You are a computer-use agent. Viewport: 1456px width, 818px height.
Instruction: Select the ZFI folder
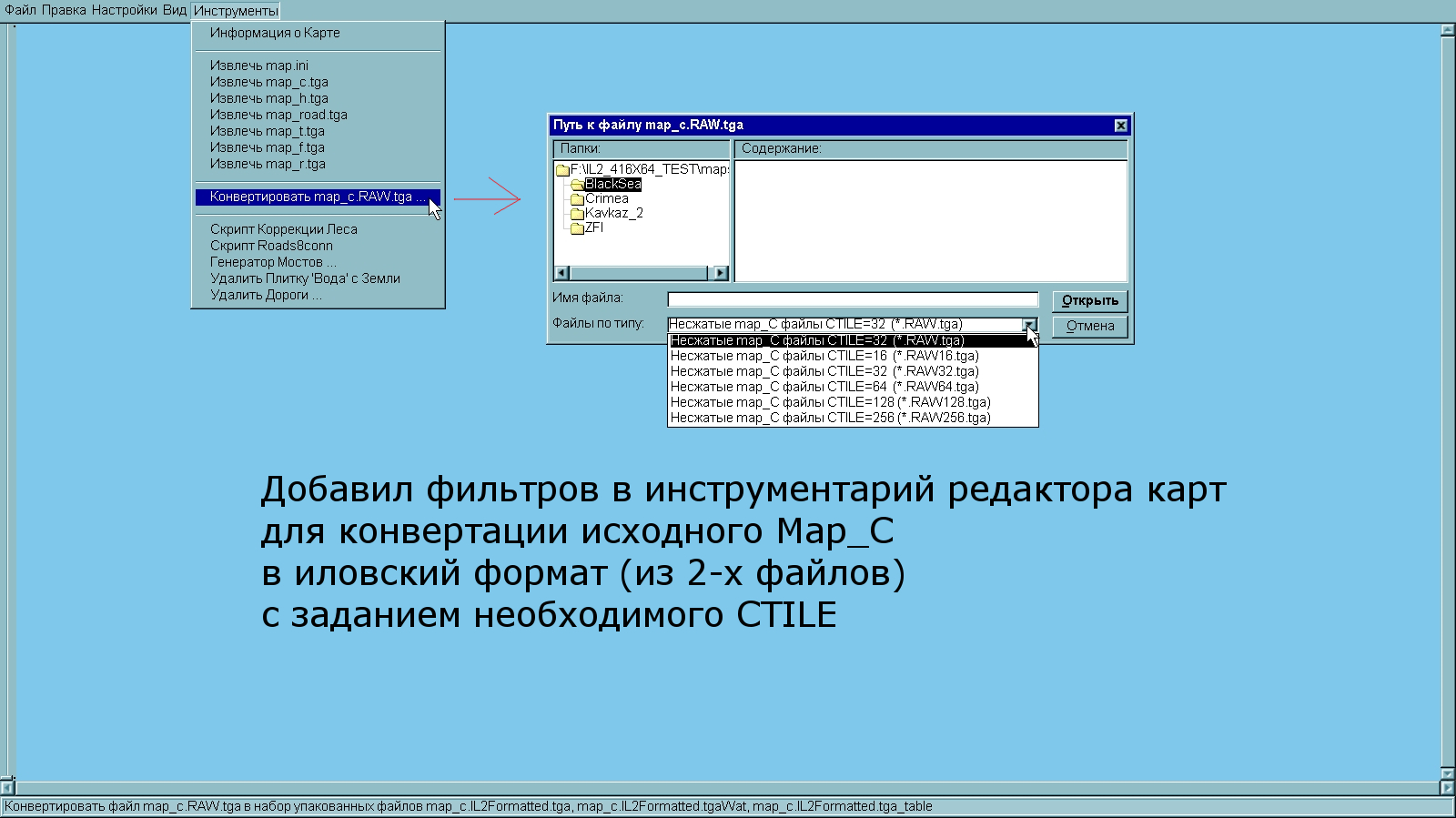click(593, 227)
